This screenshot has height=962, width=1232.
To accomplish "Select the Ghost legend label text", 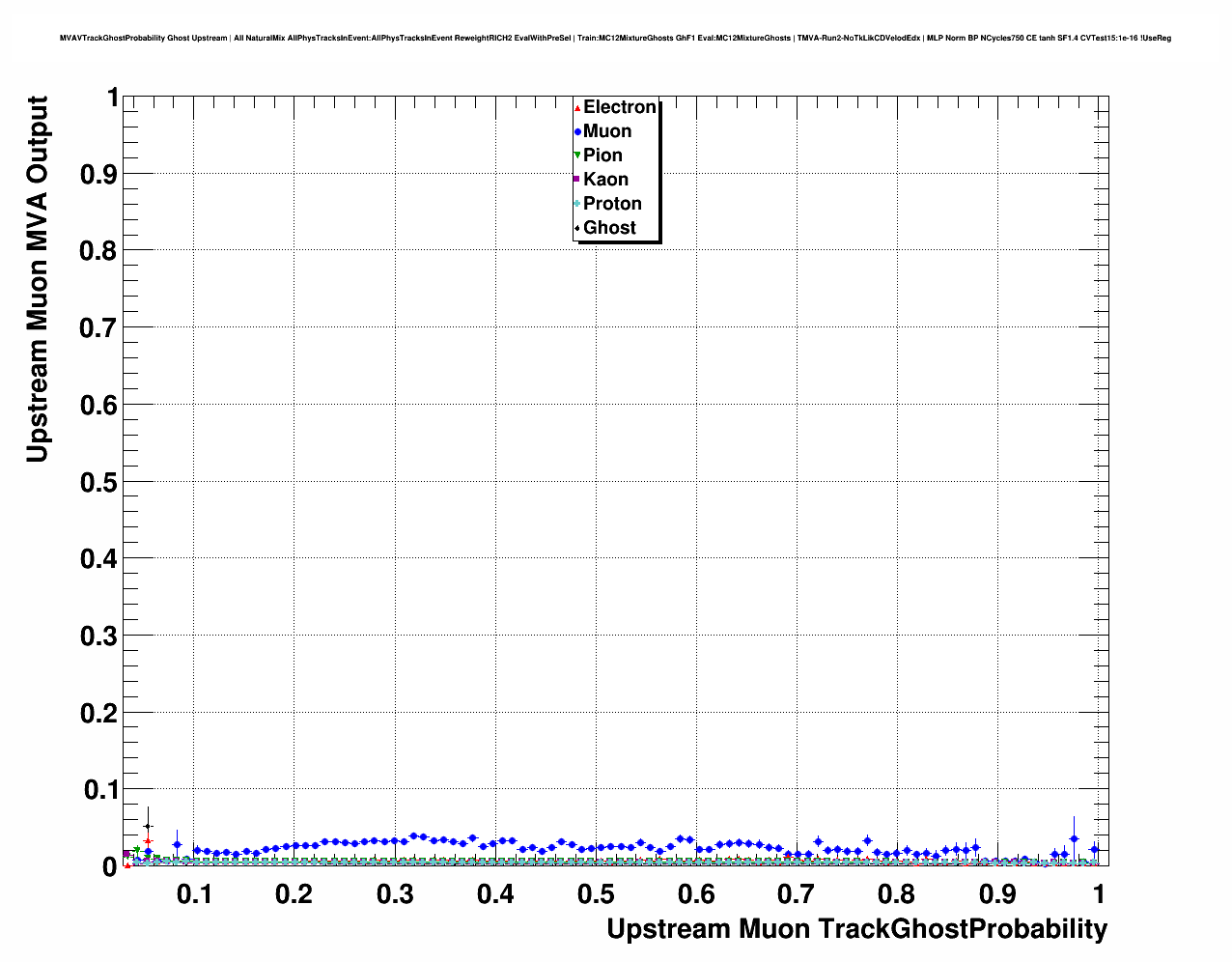I will (x=609, y=228).
